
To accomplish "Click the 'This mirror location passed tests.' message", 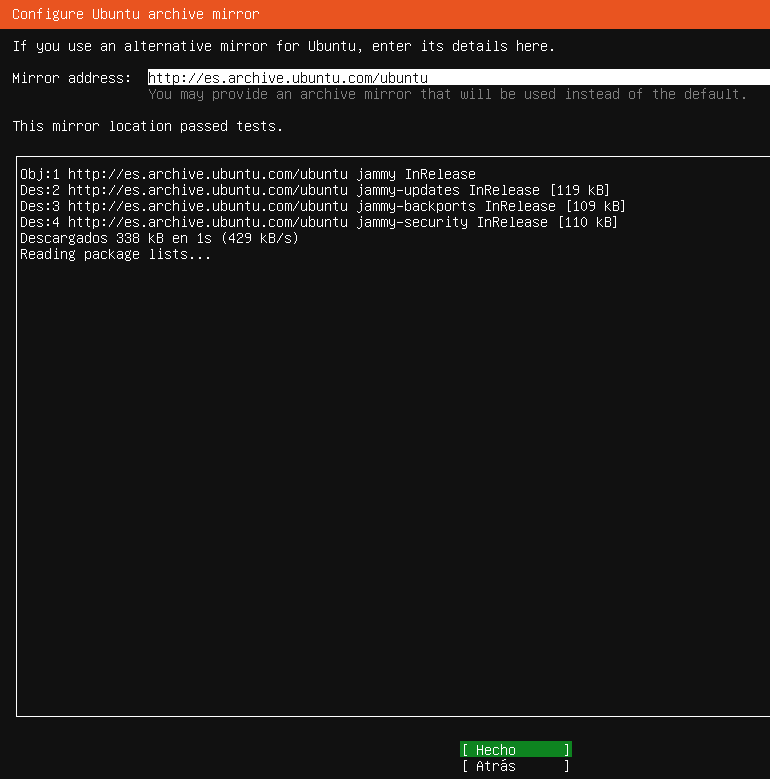I will pyautogui.click(x=148, y=126).
